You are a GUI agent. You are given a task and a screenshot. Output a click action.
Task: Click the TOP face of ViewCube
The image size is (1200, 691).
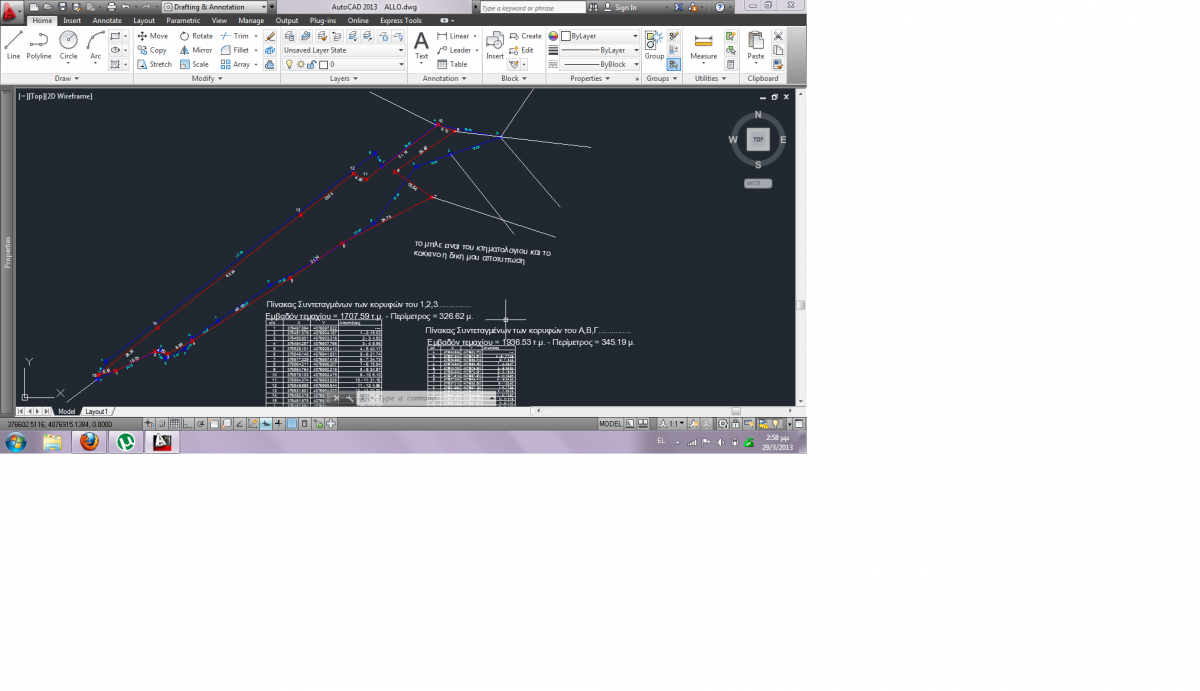pyautogui.click(x=758, y=140)
